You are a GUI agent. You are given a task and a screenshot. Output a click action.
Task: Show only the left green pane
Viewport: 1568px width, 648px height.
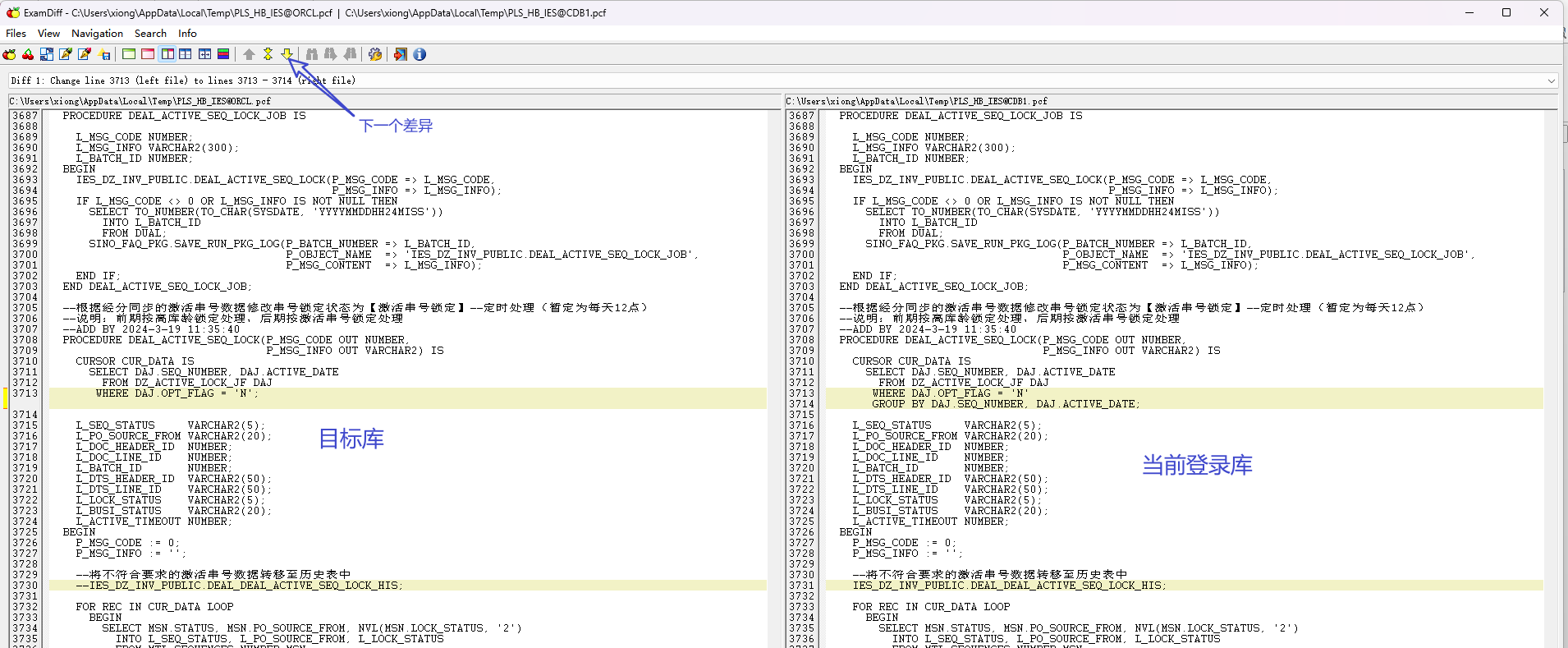pyautogui.click(x=129, y=54)
